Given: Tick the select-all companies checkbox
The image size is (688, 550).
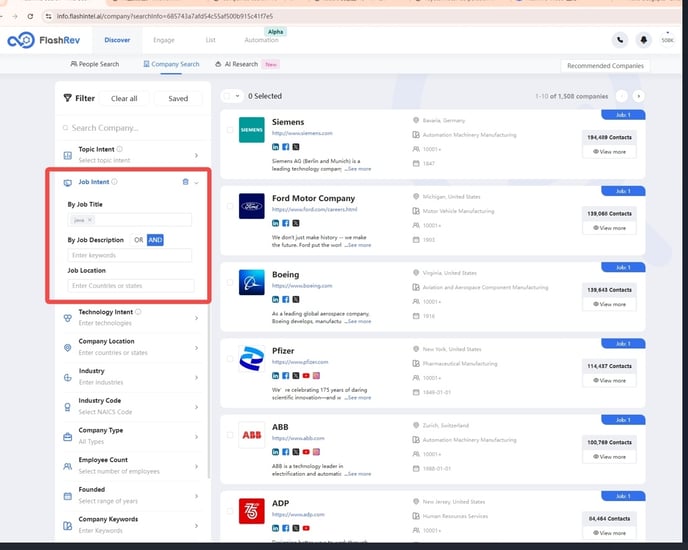Looking at the screenshot, I should [x=227, y=96].
